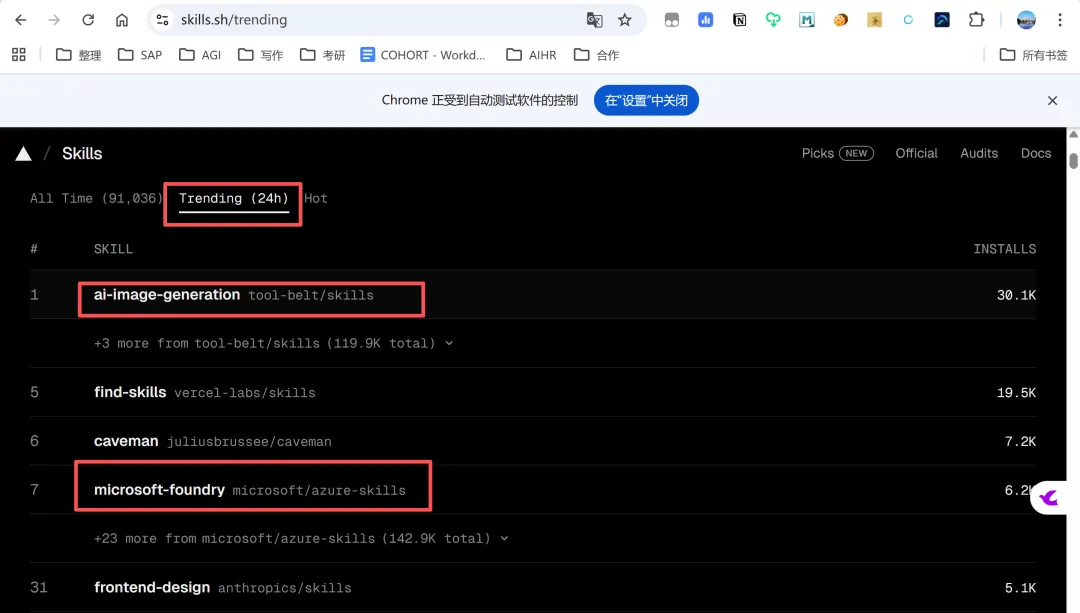Screen dimensions: 1080x613
Task: Click the 19.5K installs value
Action: [1016, 393]
